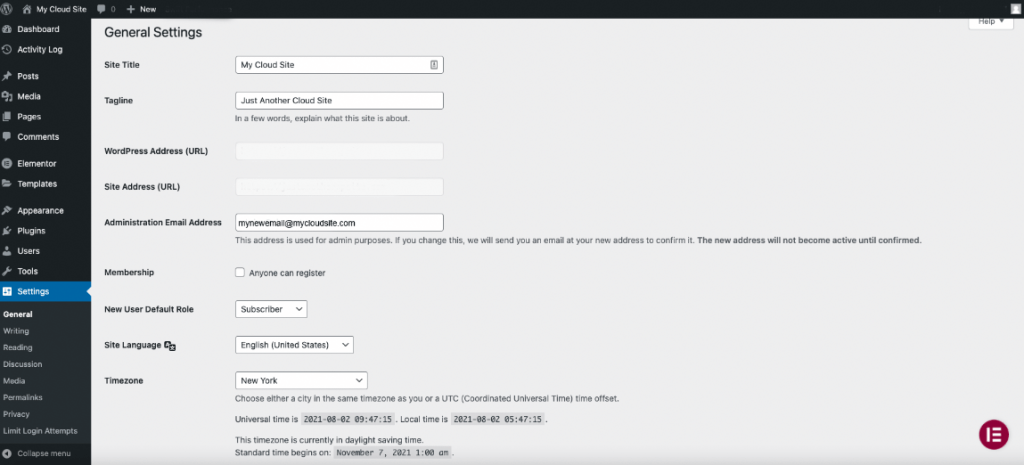Click the Posts pushpin icon
The width and height of the screenshot is (1024, 465).
pyautogui.click(x=7, y=76)
